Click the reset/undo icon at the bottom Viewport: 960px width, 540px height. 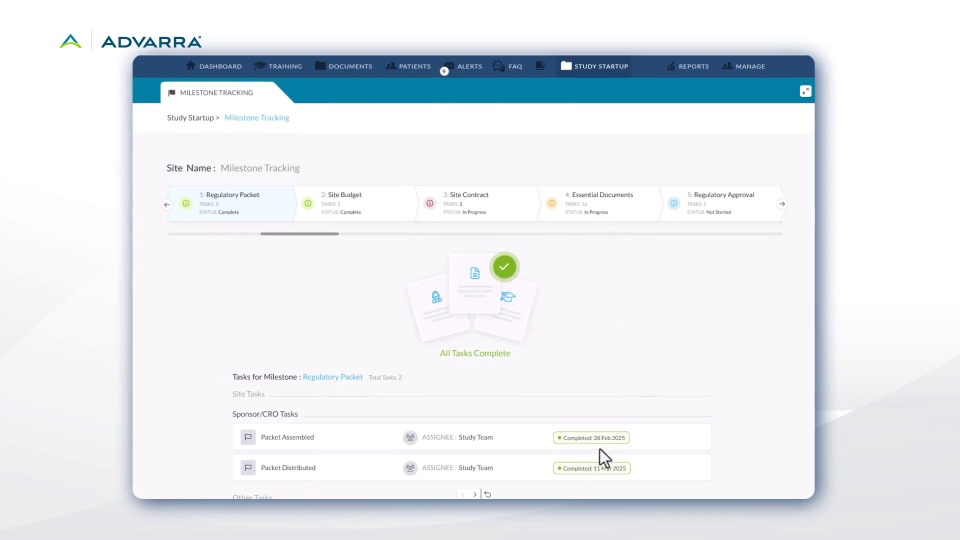[487, 494]
